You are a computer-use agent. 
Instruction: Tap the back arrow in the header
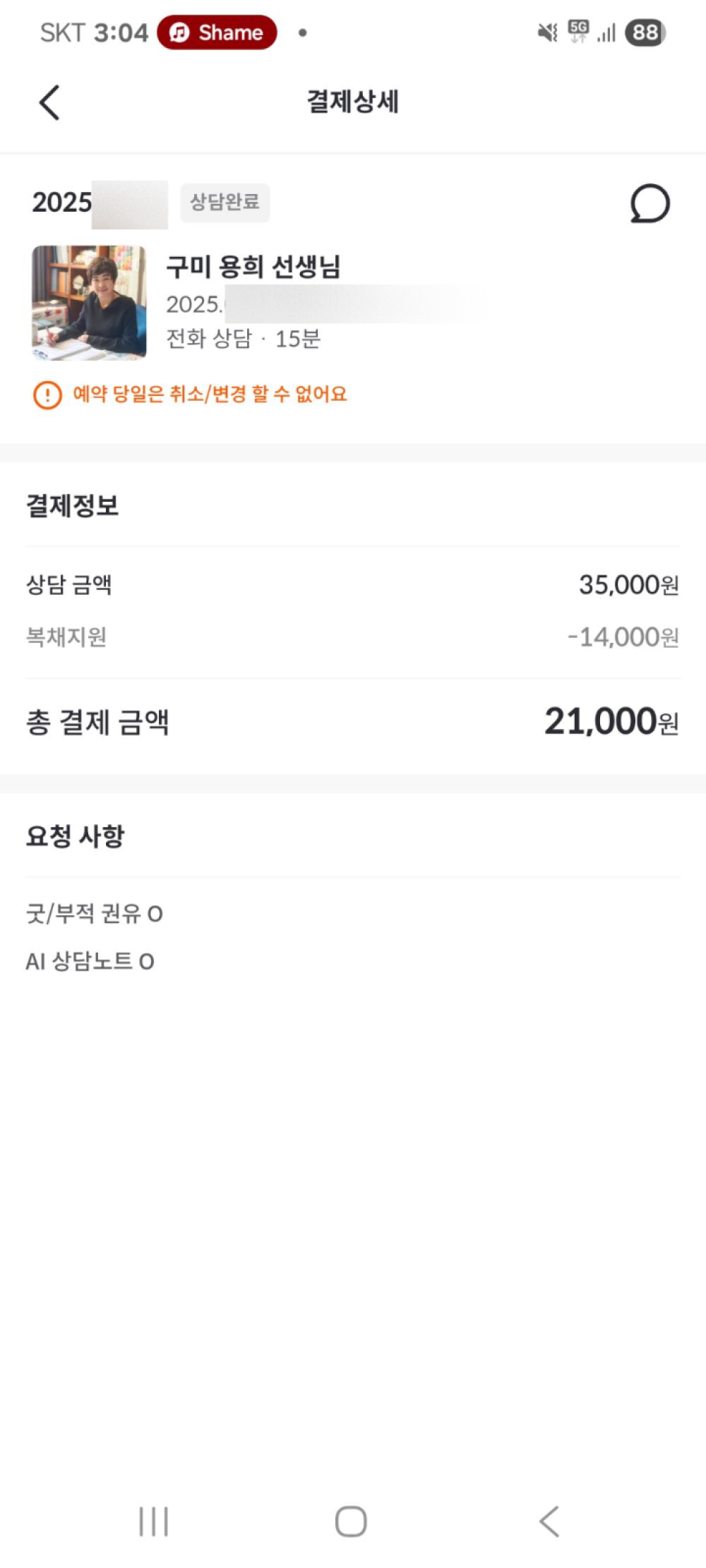(49, 103)
